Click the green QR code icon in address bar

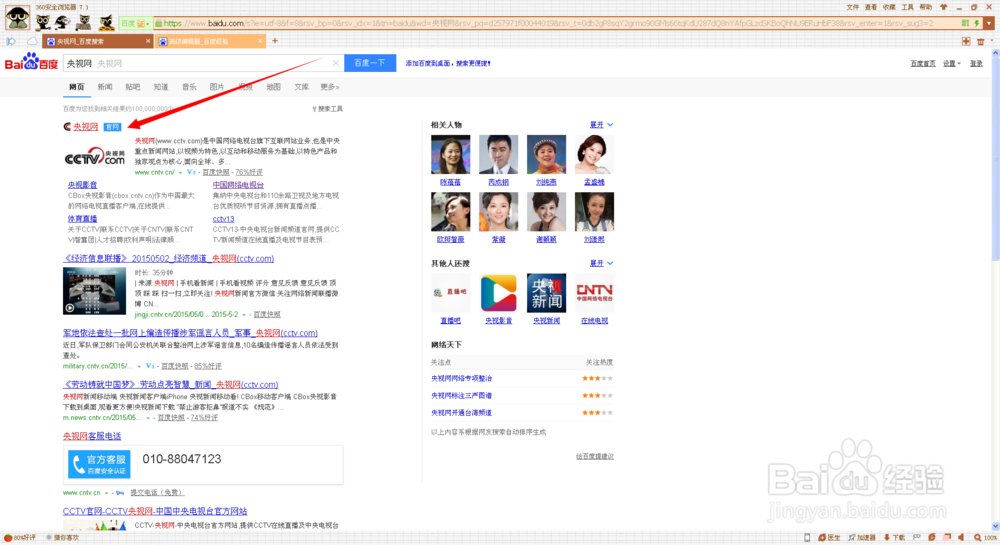point(966,23)
